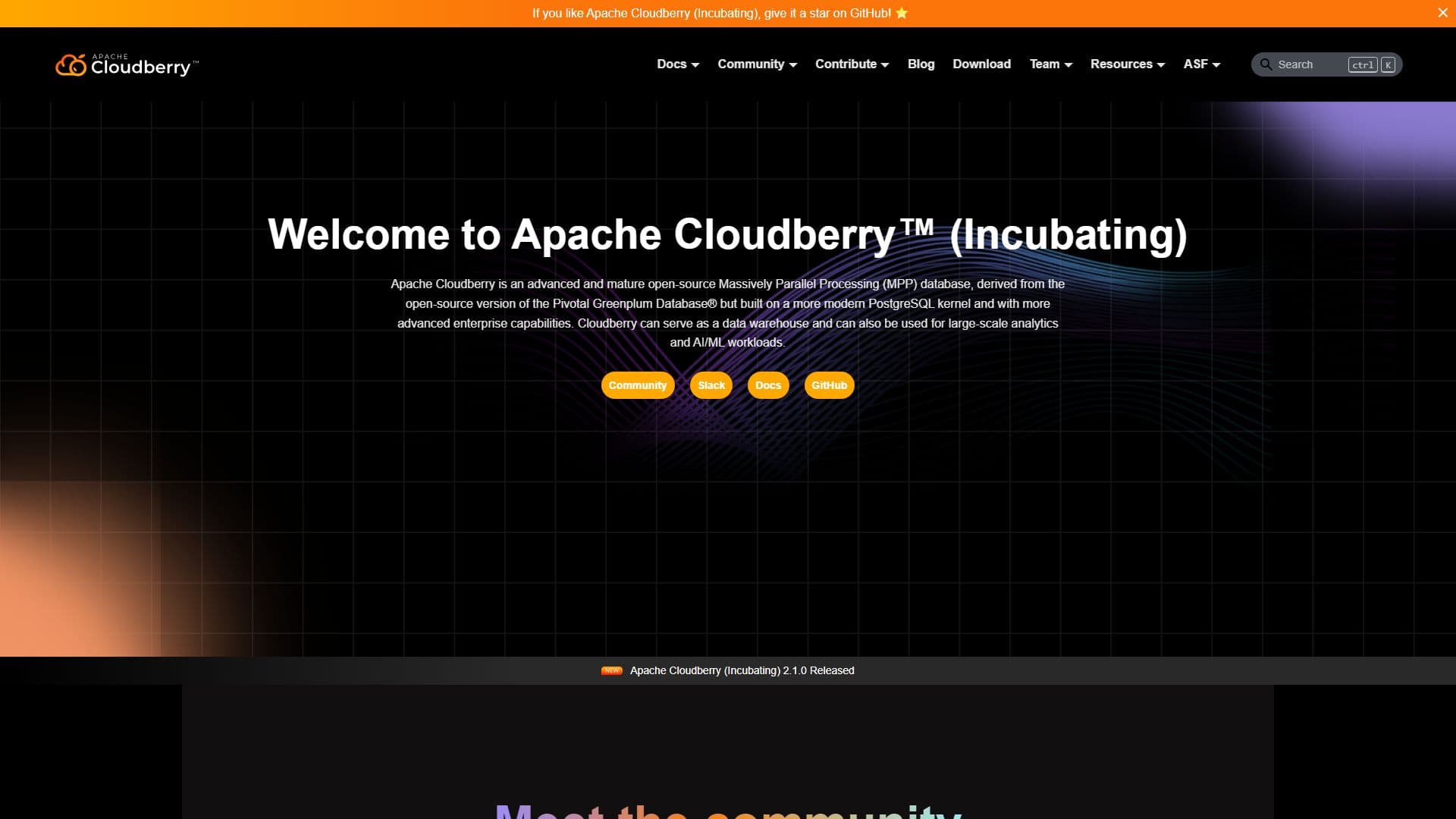The width and height of the screenshot is (1456, 819).
Task: Open the 'Apache Cloudberry (Incubating) 2.1.0 Released' announcement
Action: pyautogui.click(x=742, y=670)
